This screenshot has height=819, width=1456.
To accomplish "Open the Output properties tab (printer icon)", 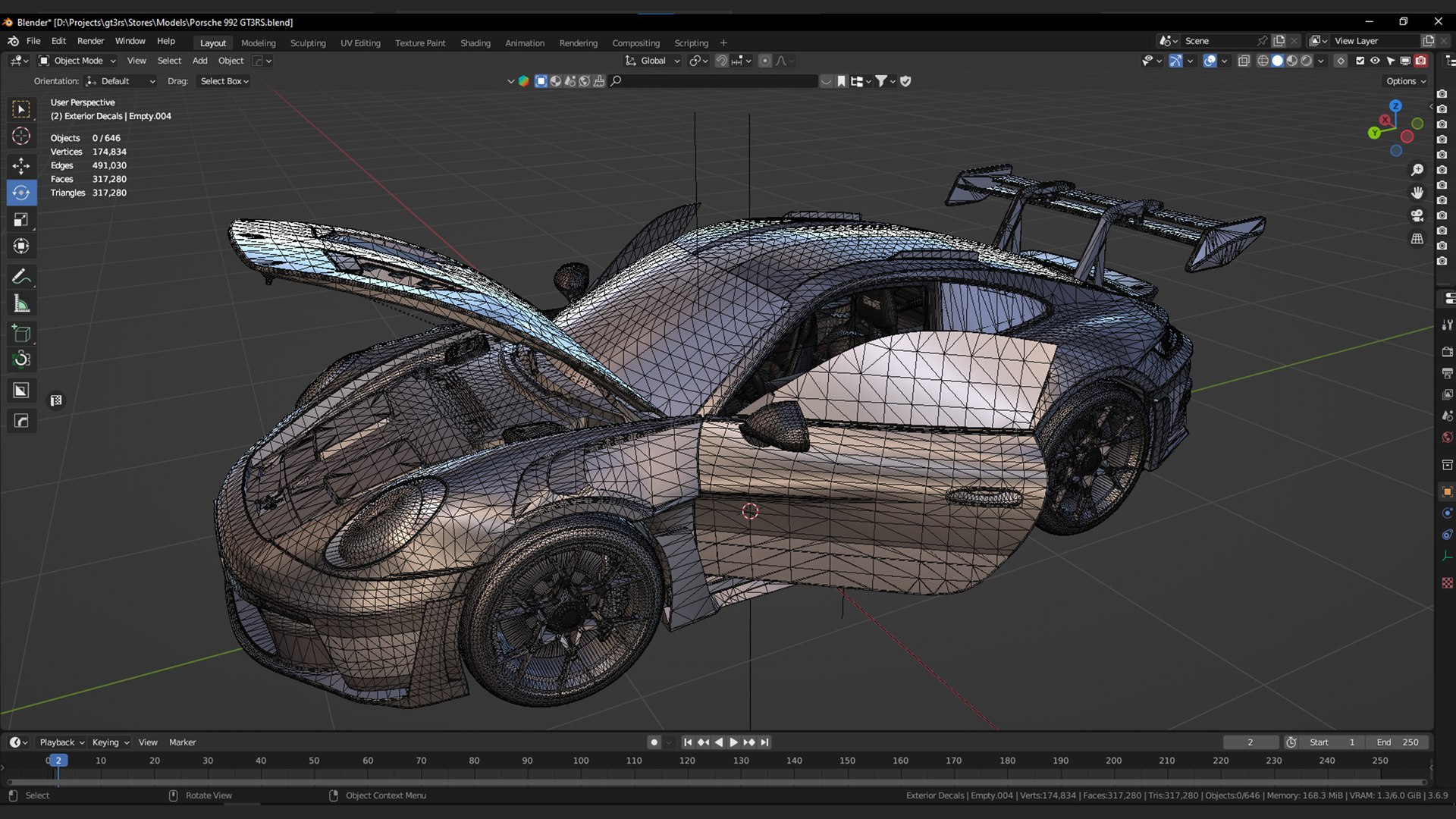I will point(1447,373).
